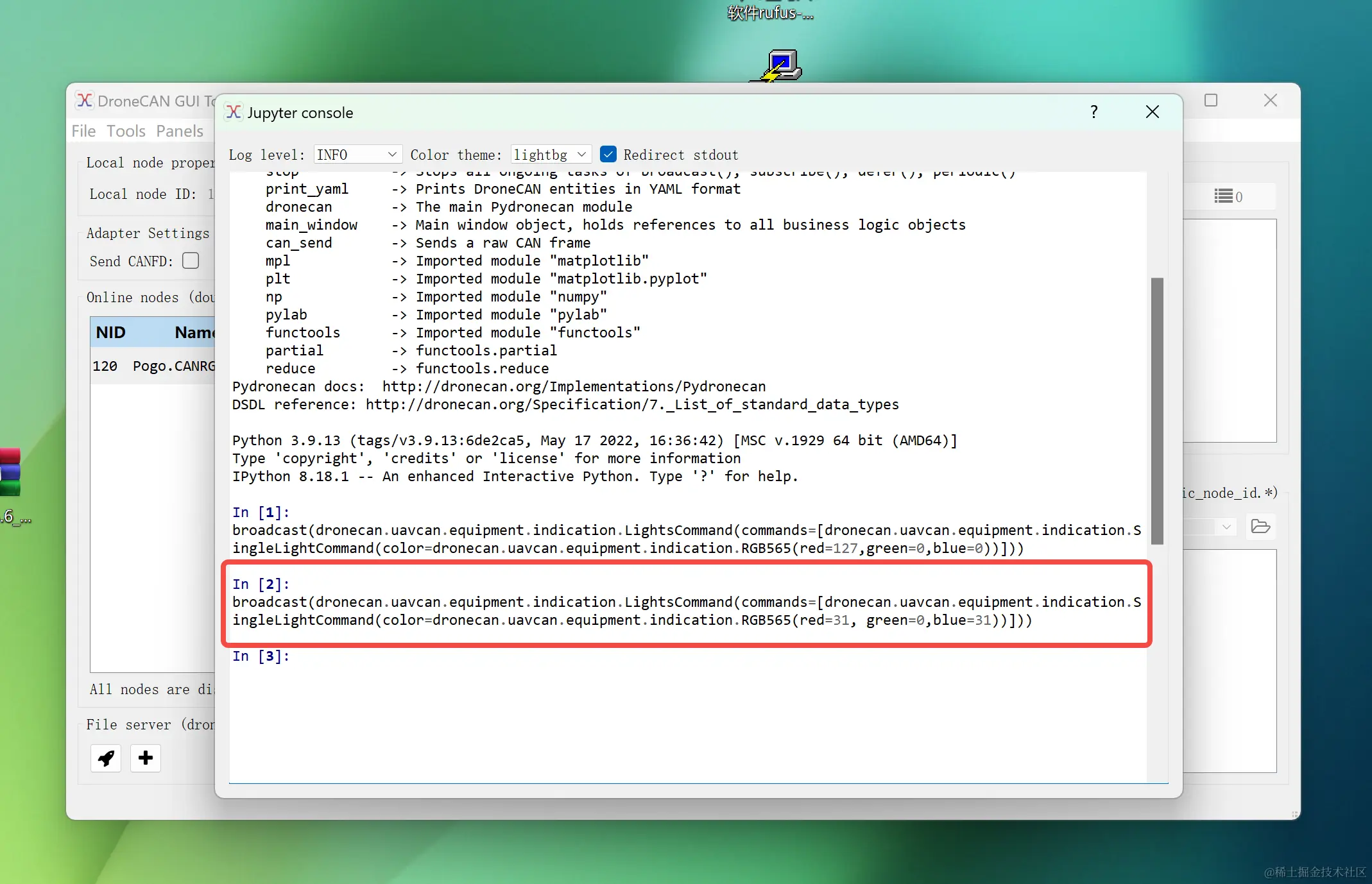Screen dimensions: 1372x884
Task: Open the Tools menu
Action: click(126, 131)
